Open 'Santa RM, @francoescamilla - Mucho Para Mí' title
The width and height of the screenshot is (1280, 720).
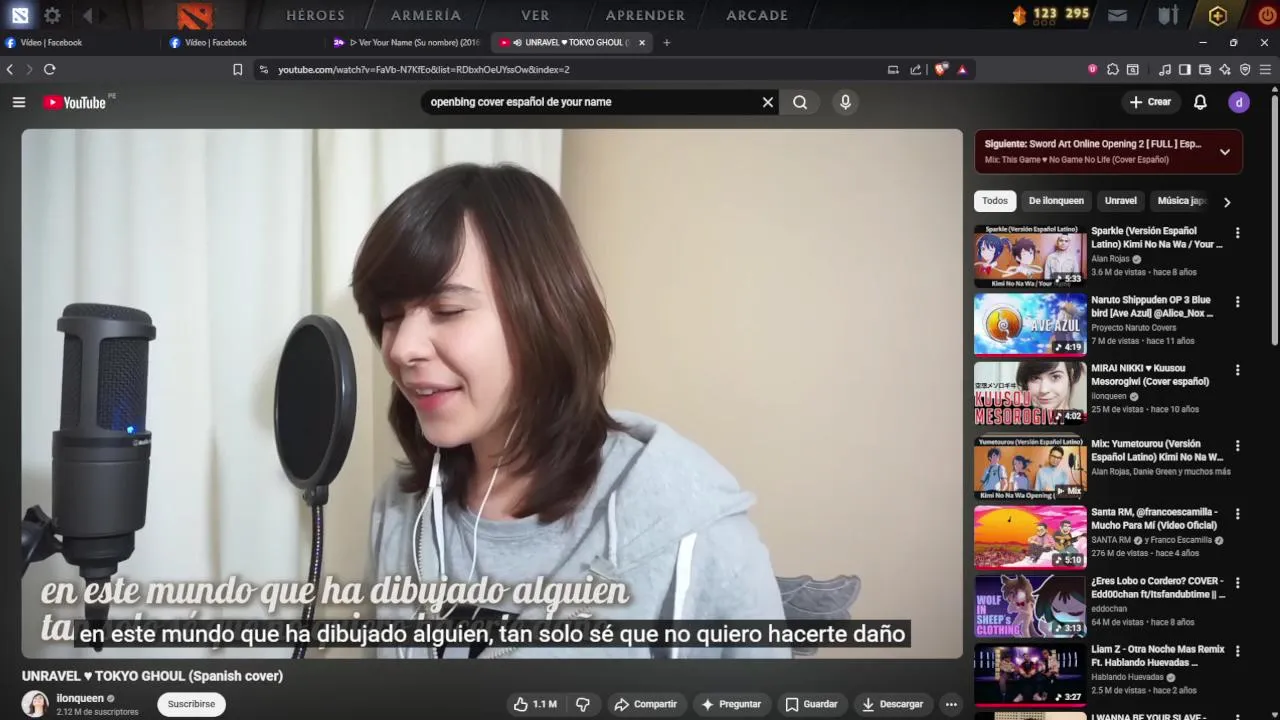pyautogui.click(x=1154, y=519)
